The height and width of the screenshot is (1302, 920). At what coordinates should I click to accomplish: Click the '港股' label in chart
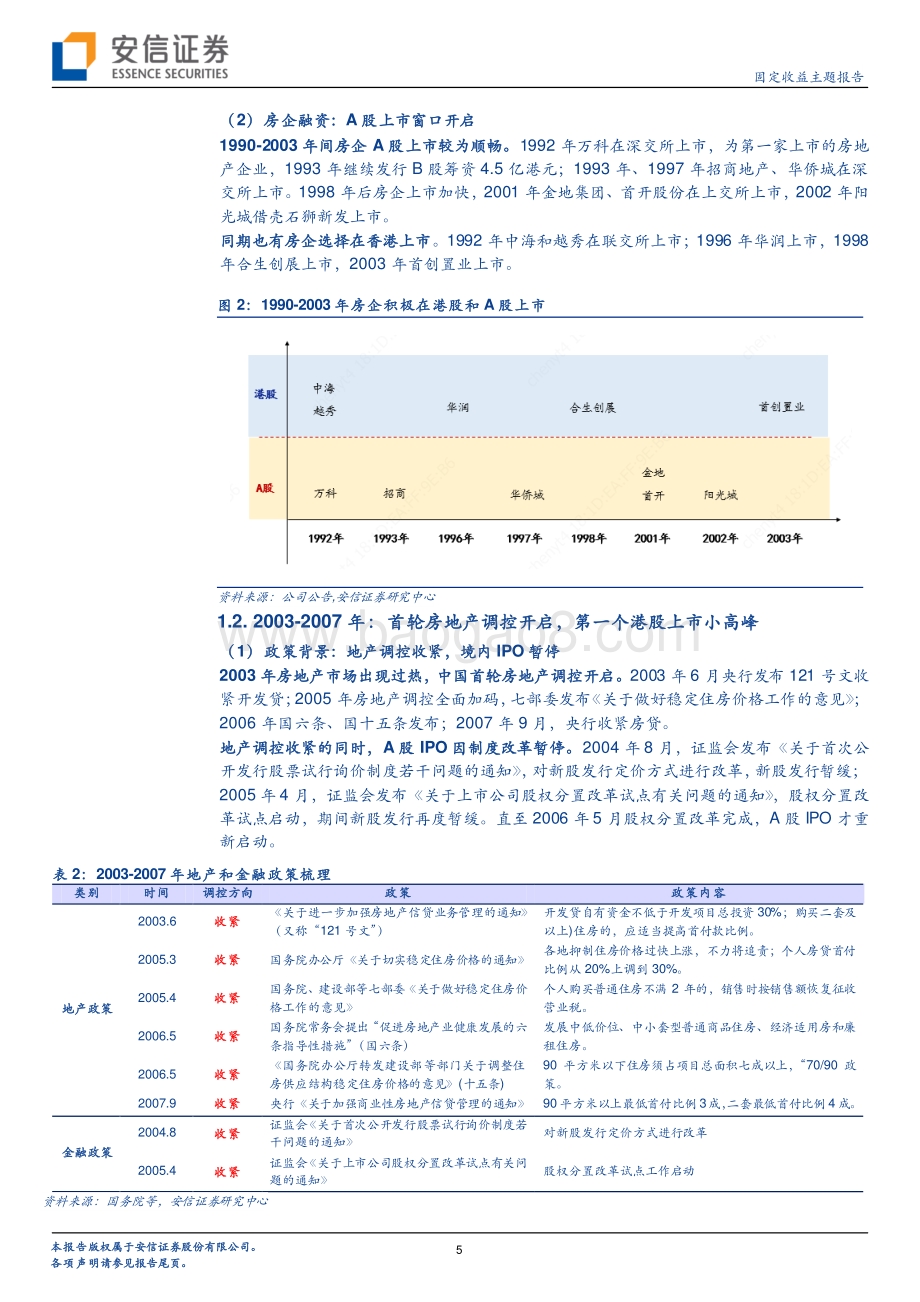click(265, 394)
